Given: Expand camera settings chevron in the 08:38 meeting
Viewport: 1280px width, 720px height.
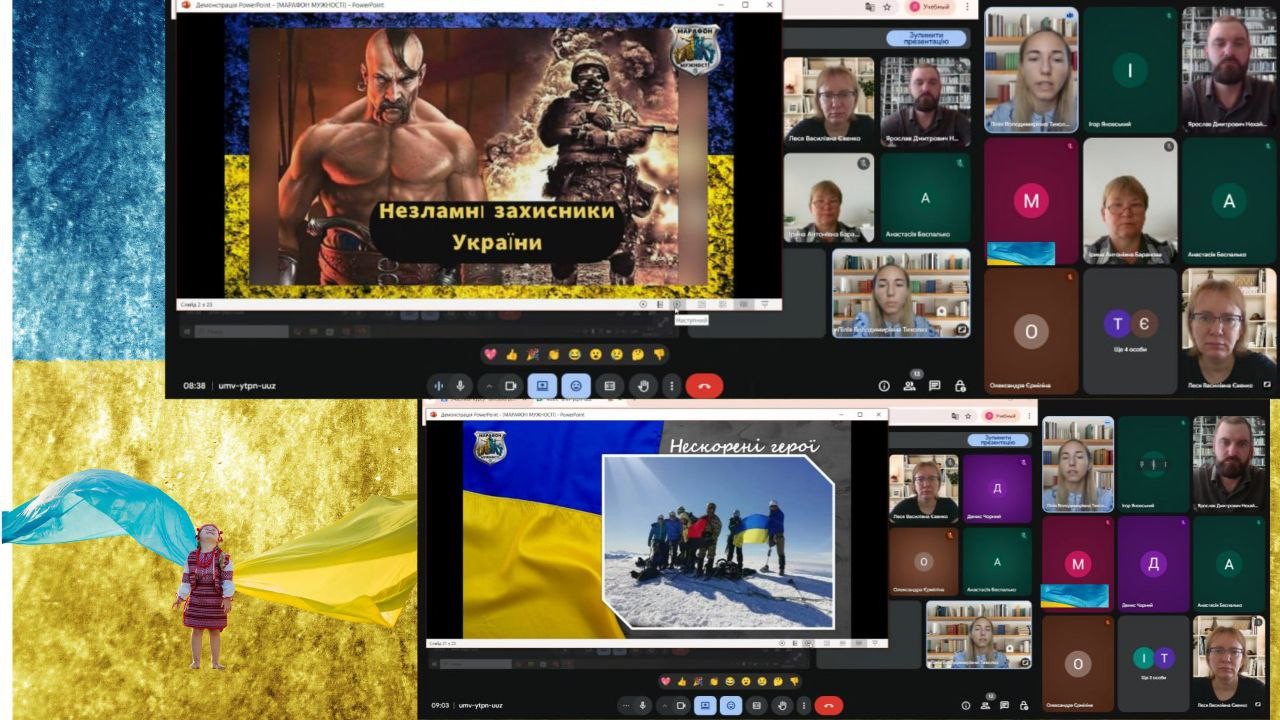Looking at the screenshot, I should click(x=489, y=386).
